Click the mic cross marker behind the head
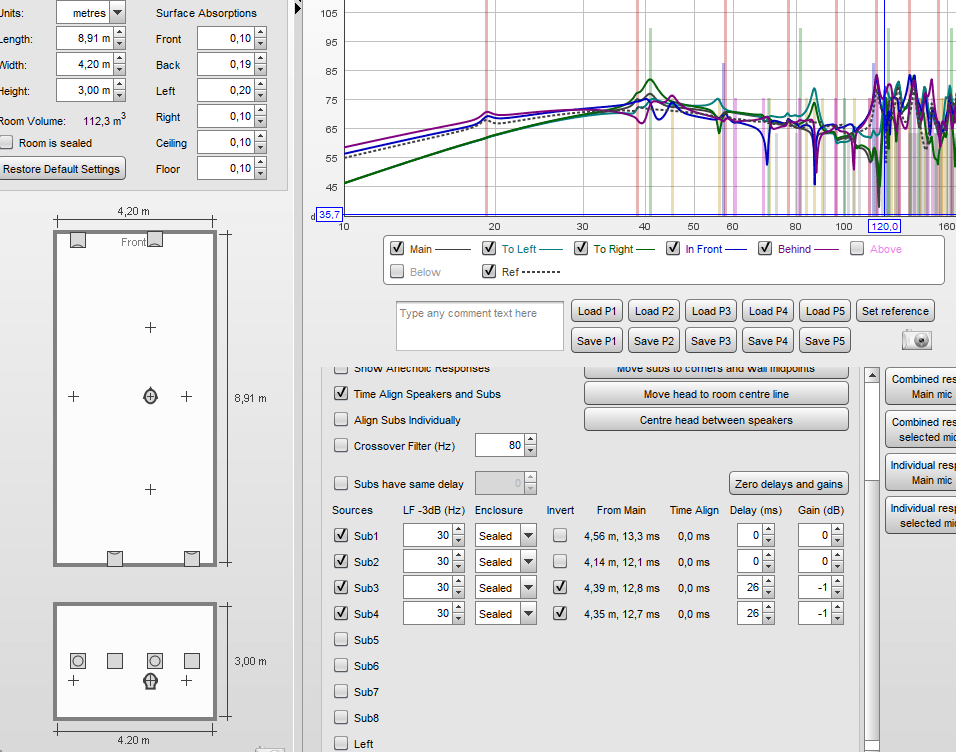 tap(151, 489)
